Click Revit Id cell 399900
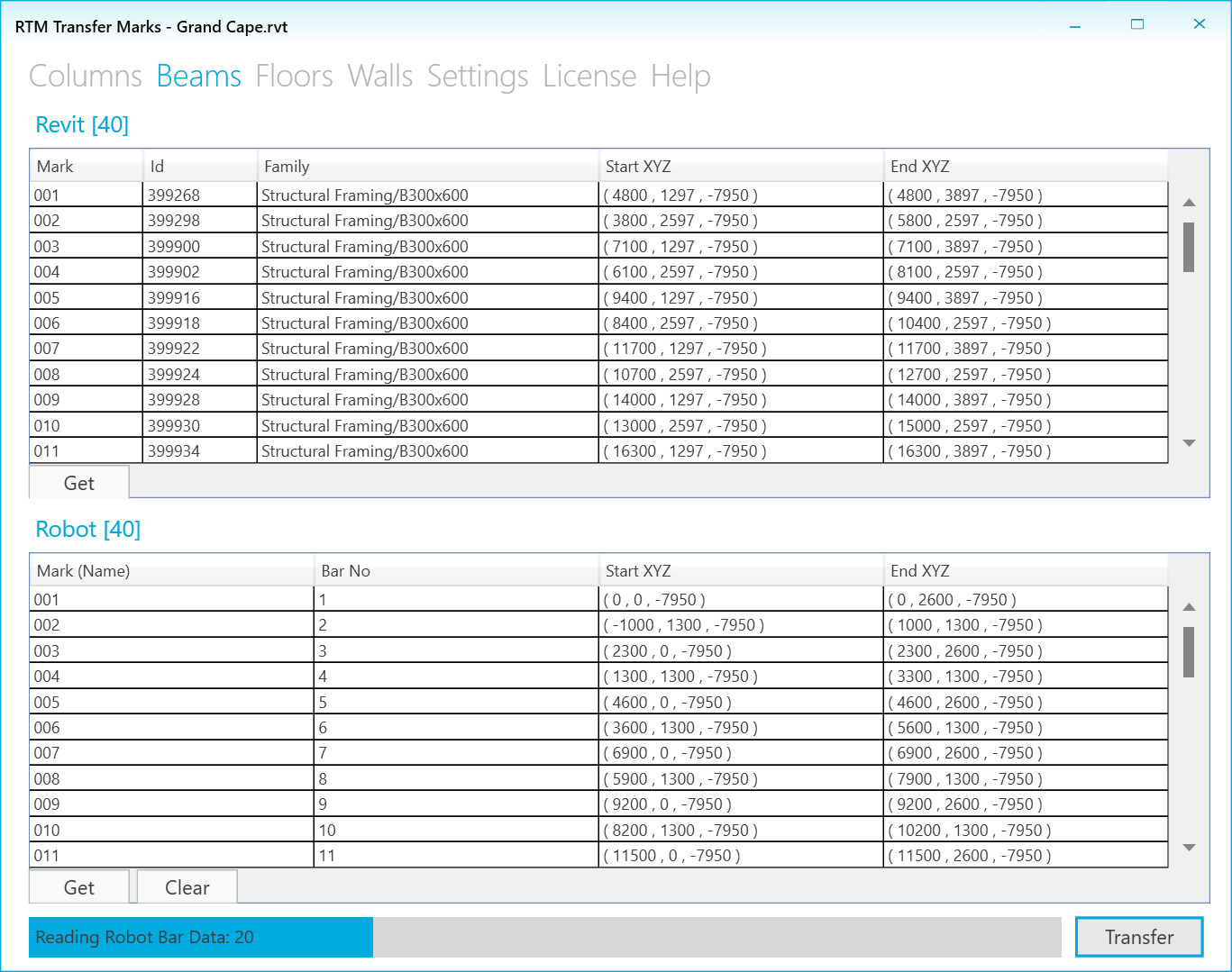1232x972 pixels. 200,247
